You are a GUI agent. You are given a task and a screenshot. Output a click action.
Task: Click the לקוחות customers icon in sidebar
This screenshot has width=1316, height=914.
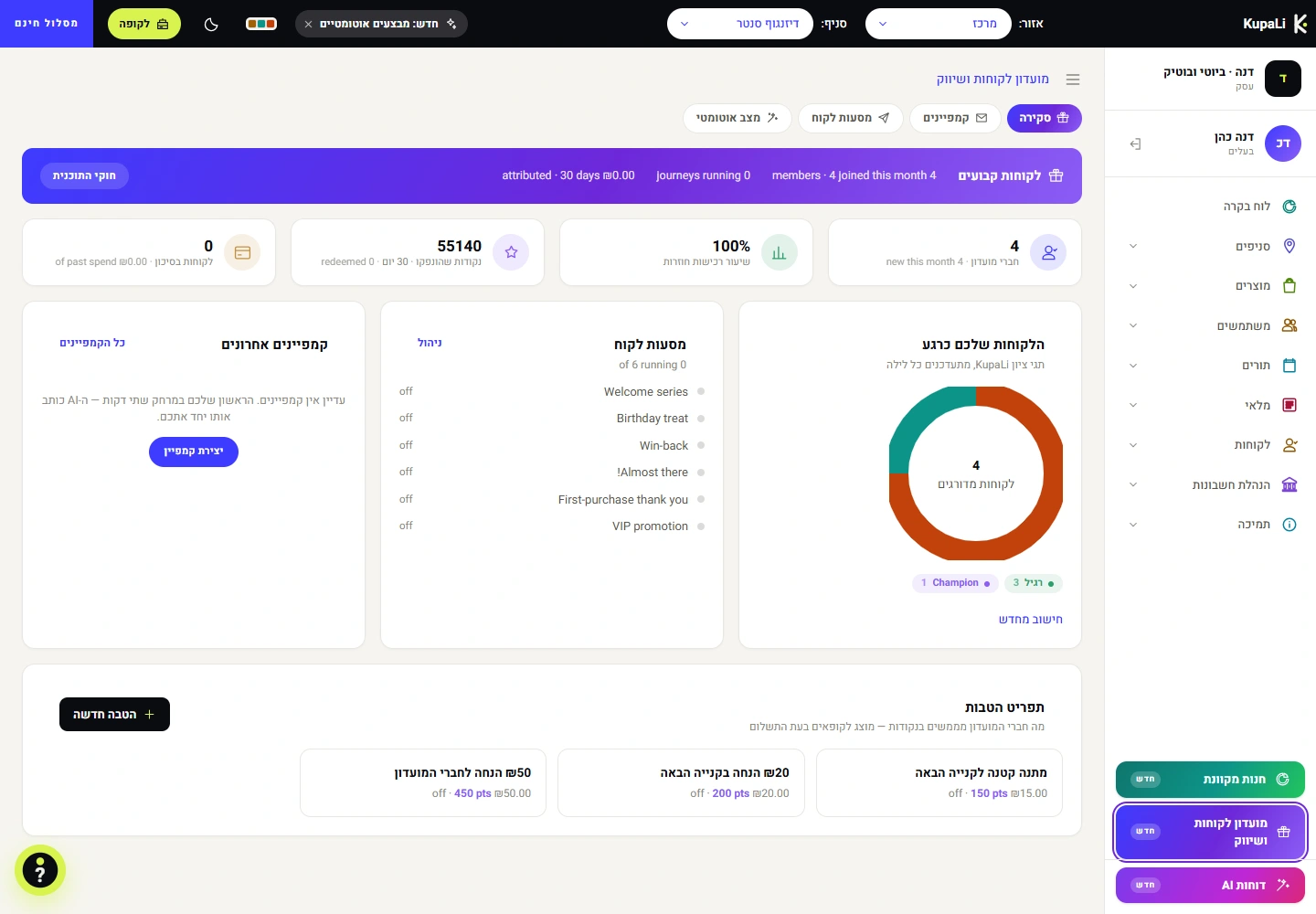click(x=1289, y=445)
